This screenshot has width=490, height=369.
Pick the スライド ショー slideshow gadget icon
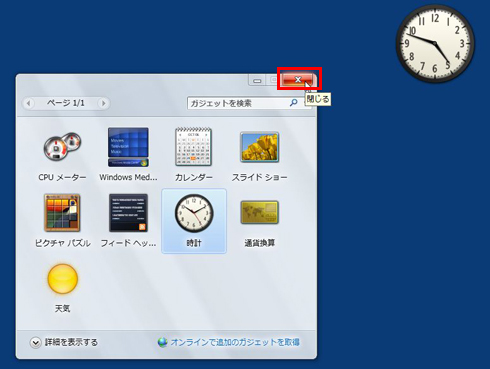point(259,147)
